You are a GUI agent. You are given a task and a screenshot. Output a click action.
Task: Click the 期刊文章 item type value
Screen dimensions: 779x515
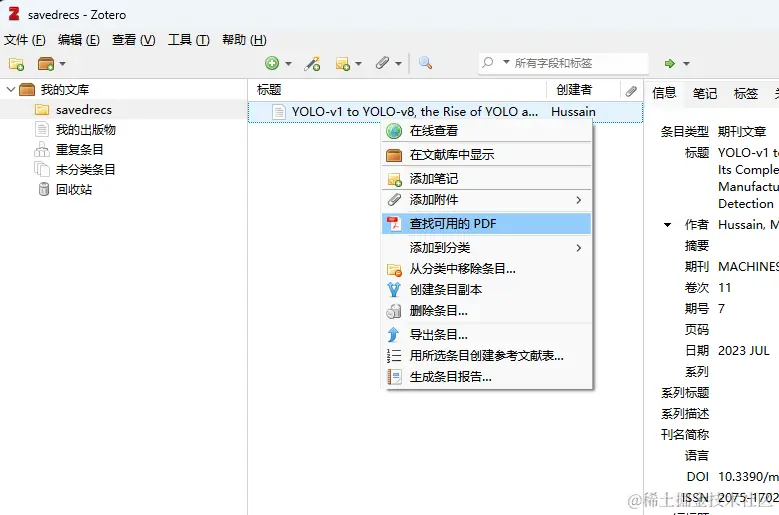[742, 132]
